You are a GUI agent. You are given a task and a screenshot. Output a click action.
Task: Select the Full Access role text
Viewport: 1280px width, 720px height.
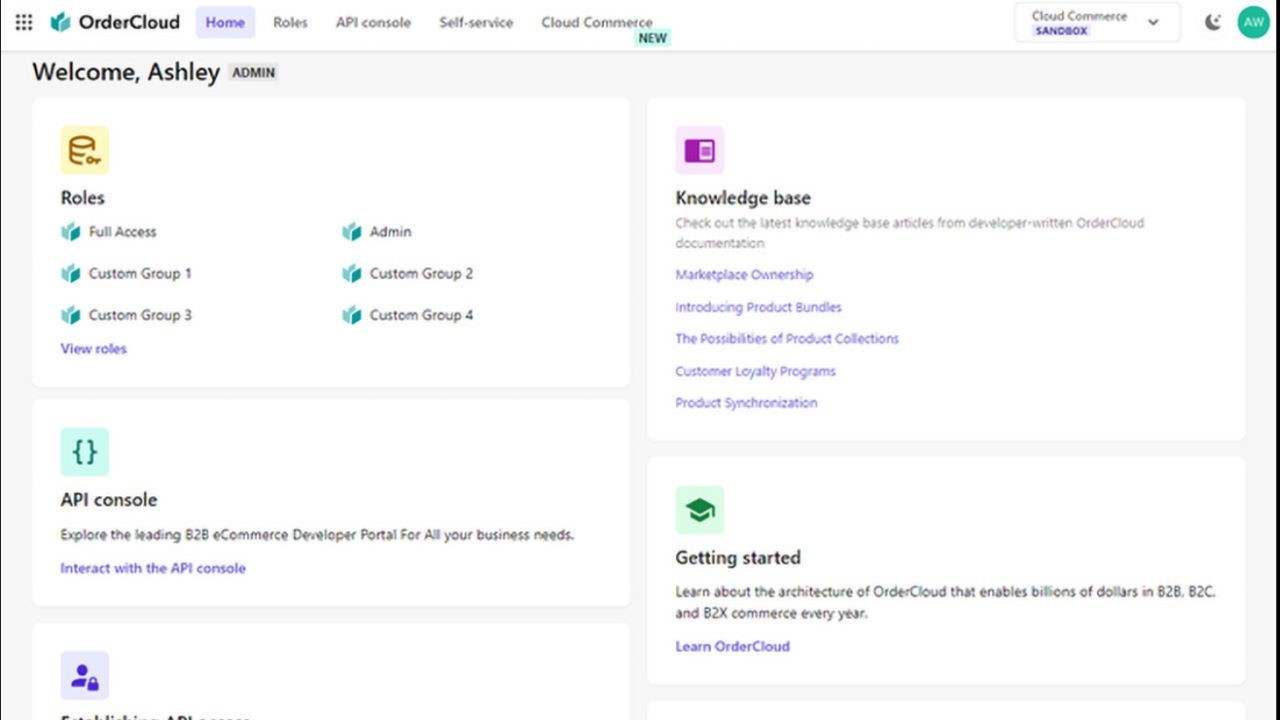[x=122, y=232]
